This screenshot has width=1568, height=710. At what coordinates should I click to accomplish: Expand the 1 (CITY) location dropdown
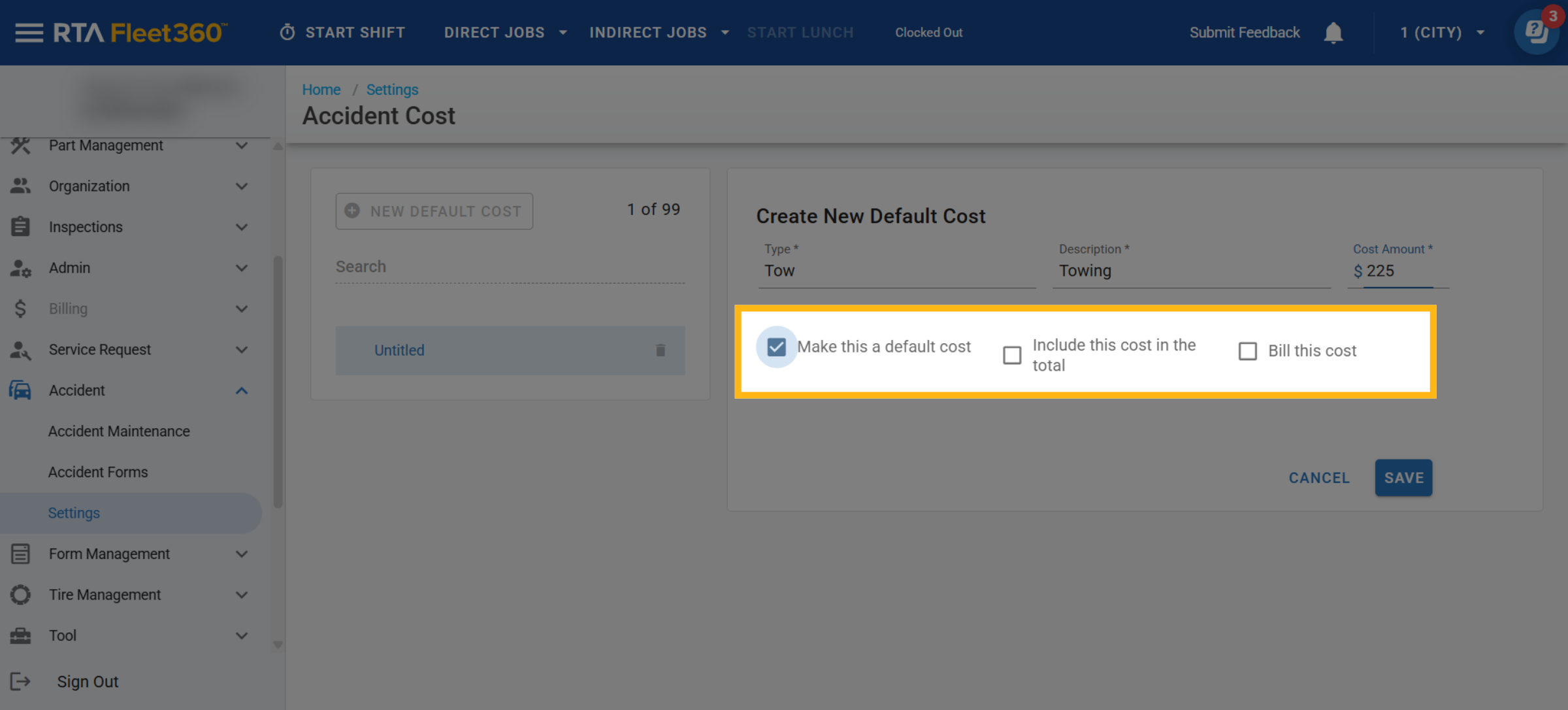(1442, 33)
